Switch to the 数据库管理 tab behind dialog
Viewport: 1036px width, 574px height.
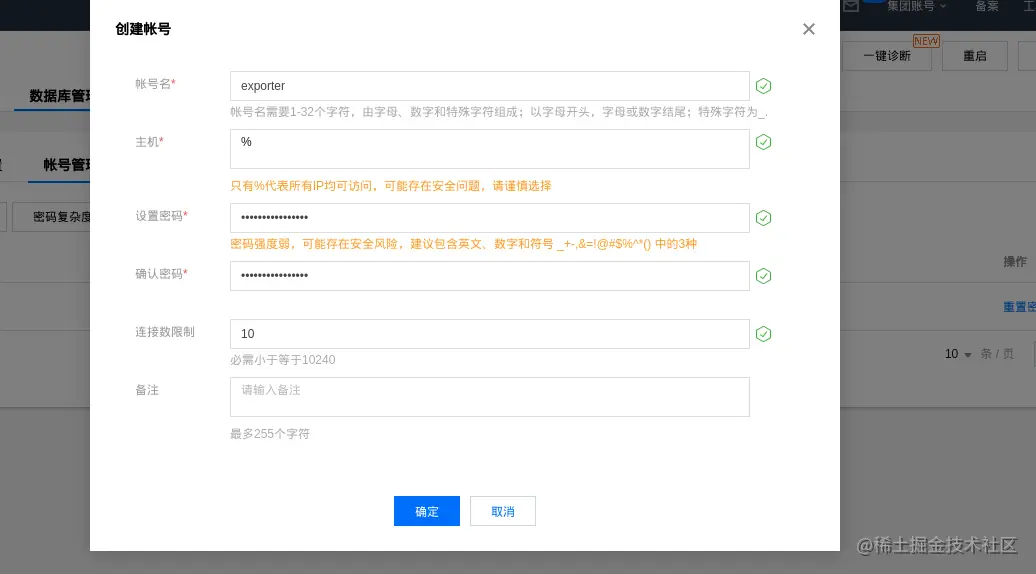click(59, 96)
